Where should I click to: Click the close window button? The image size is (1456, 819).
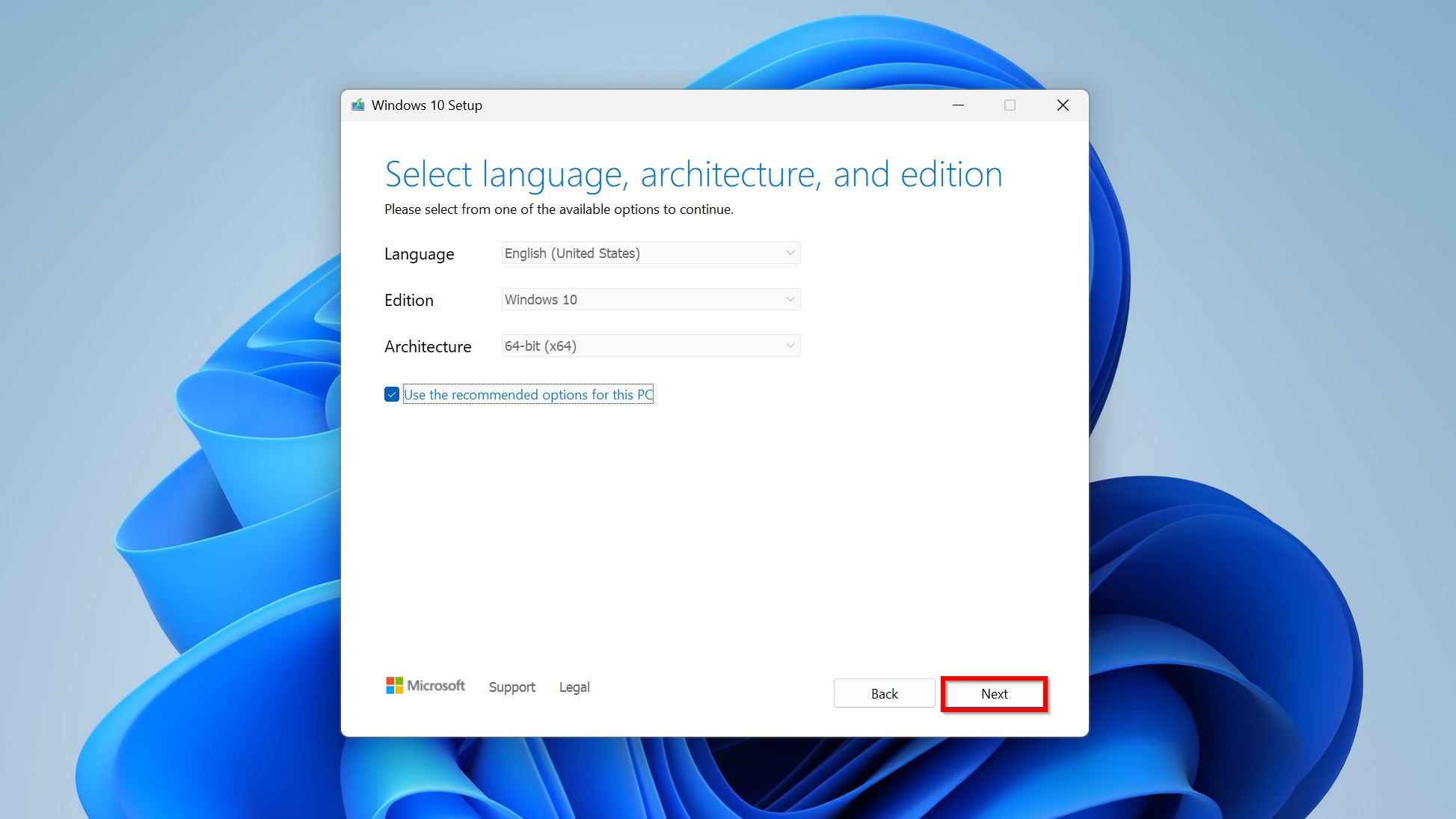click(1062, 105)
